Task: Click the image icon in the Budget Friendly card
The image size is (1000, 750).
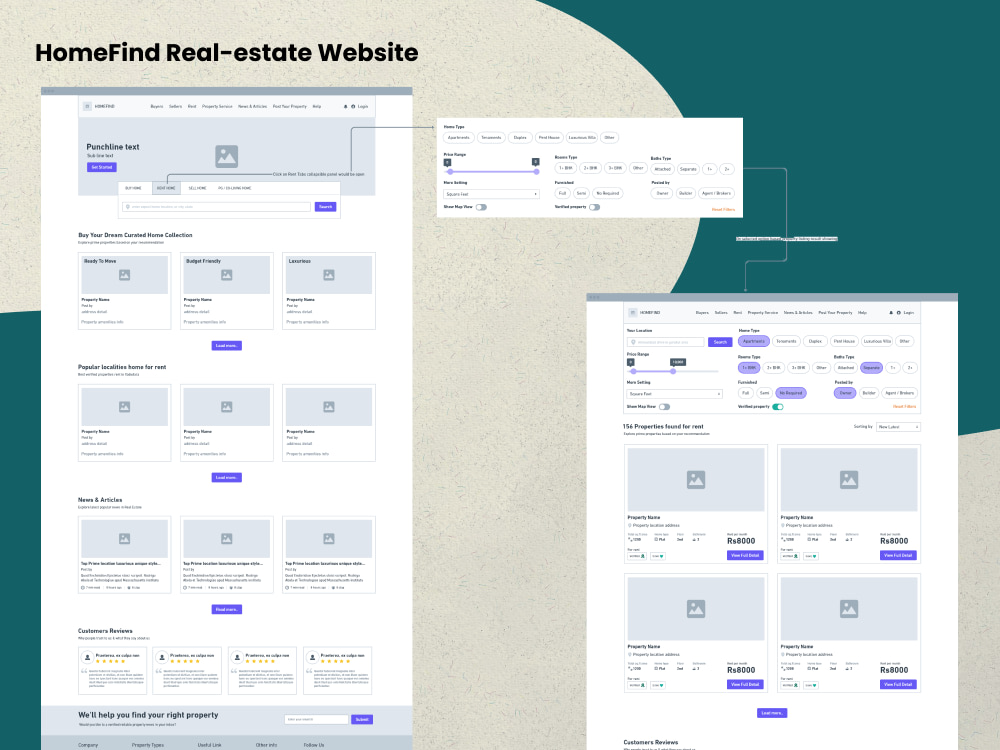Action: [x=226, y=275]
